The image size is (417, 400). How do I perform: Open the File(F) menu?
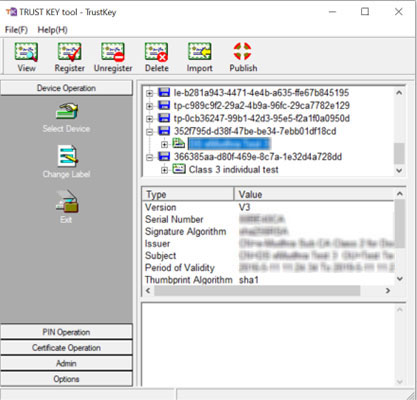point(16,30)
